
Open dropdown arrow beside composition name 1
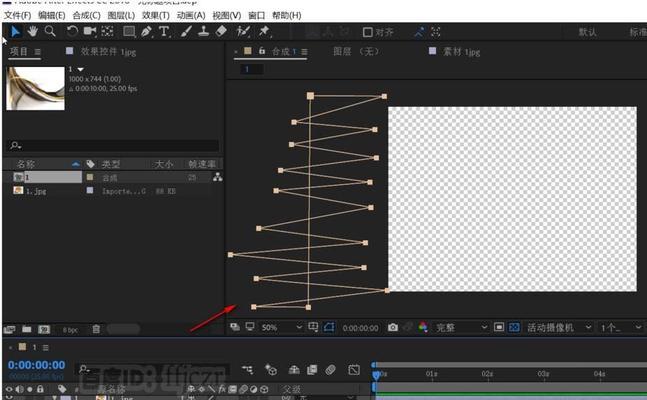point(81,69)
